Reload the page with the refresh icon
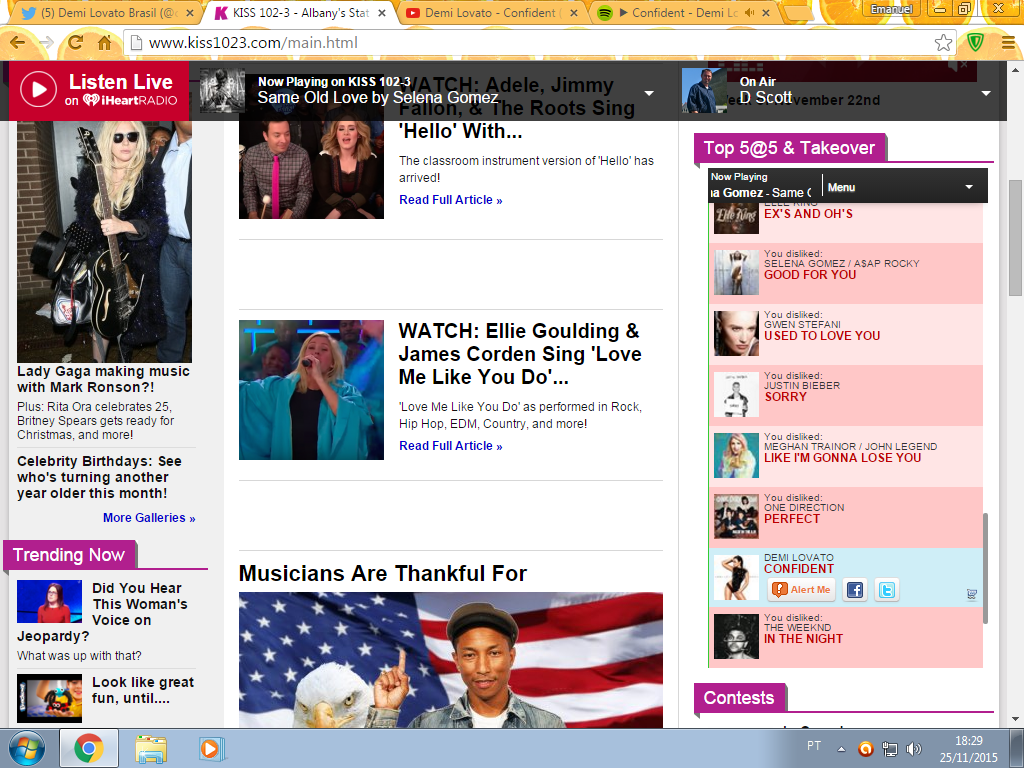This screenshot has width=1024, height=768. point(76,43)
